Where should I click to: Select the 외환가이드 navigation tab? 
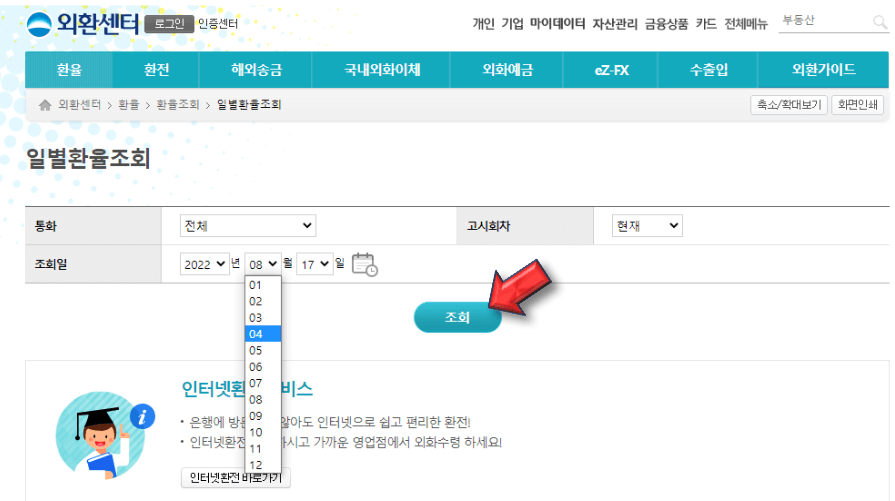pos(823,70)
